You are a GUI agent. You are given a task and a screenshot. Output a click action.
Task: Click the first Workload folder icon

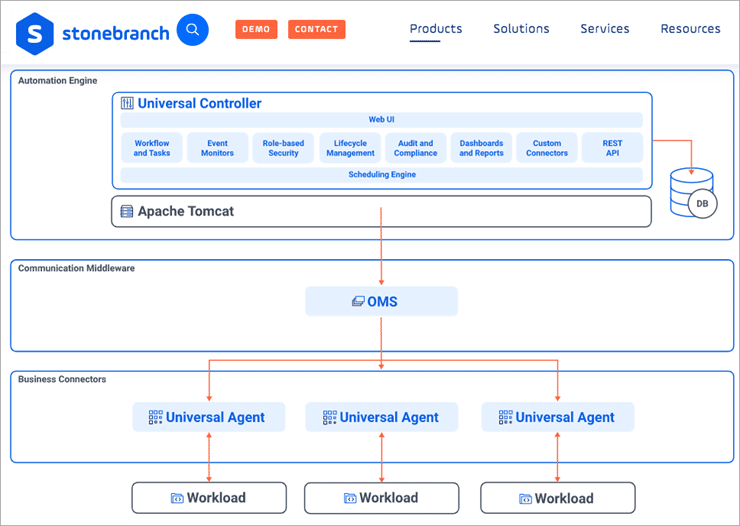tap(177, 498)
